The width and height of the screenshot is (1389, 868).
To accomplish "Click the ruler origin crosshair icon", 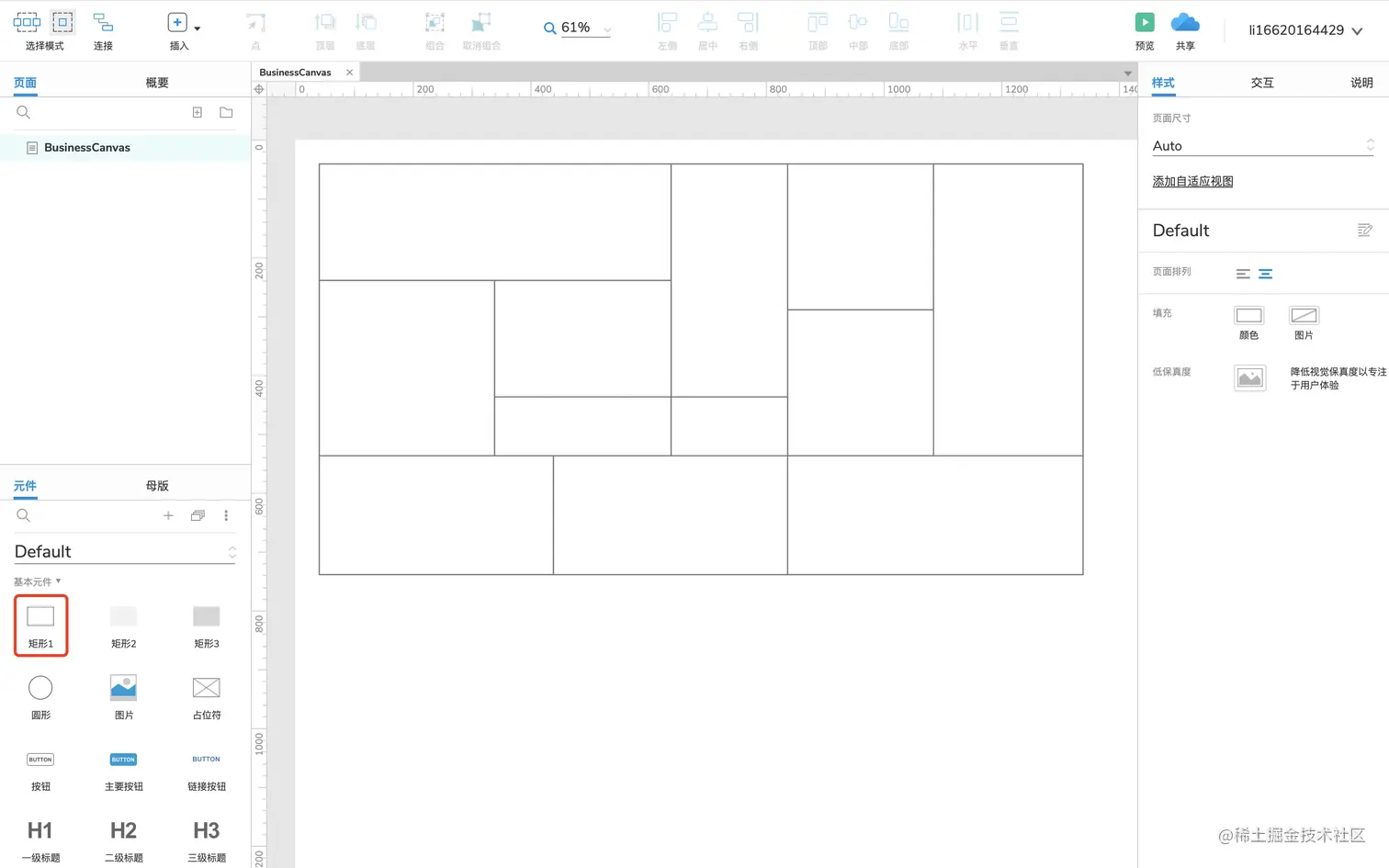I will (259, 89).
